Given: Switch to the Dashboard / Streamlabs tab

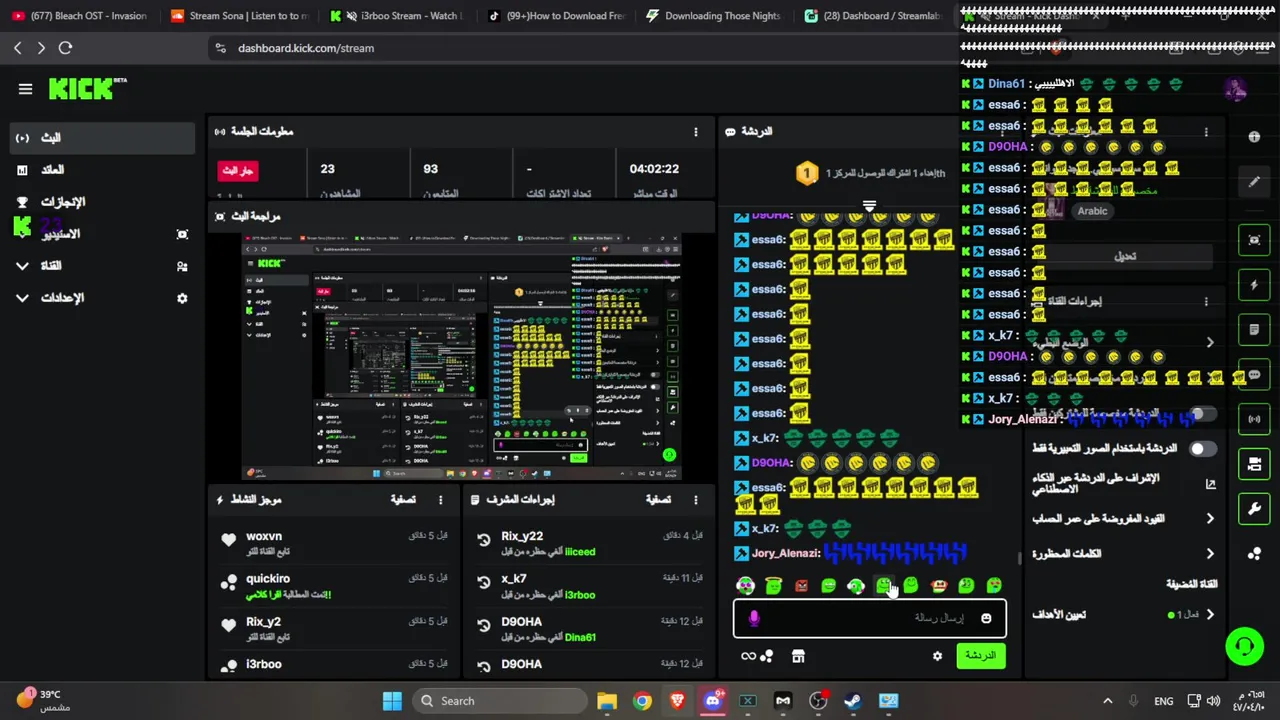Looking at the screenshot, I should pyautogui.click(x=873, y=16).
